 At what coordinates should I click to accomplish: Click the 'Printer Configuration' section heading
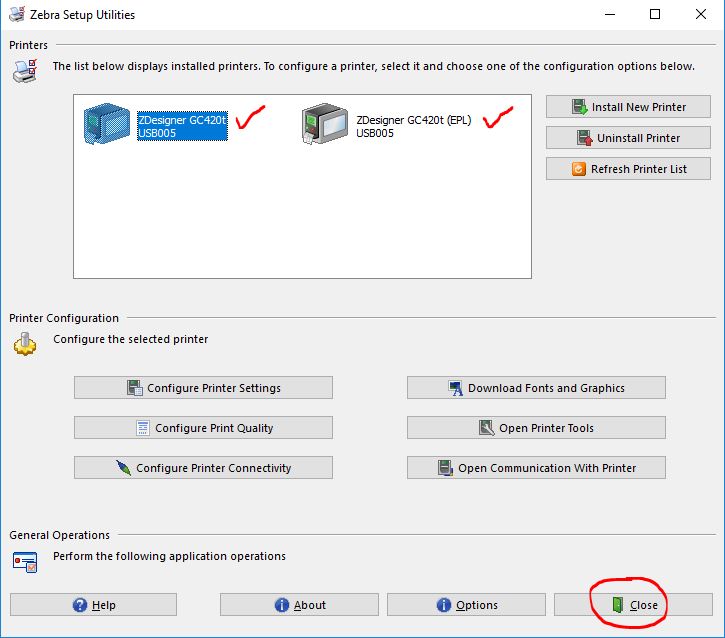(64, 318)
